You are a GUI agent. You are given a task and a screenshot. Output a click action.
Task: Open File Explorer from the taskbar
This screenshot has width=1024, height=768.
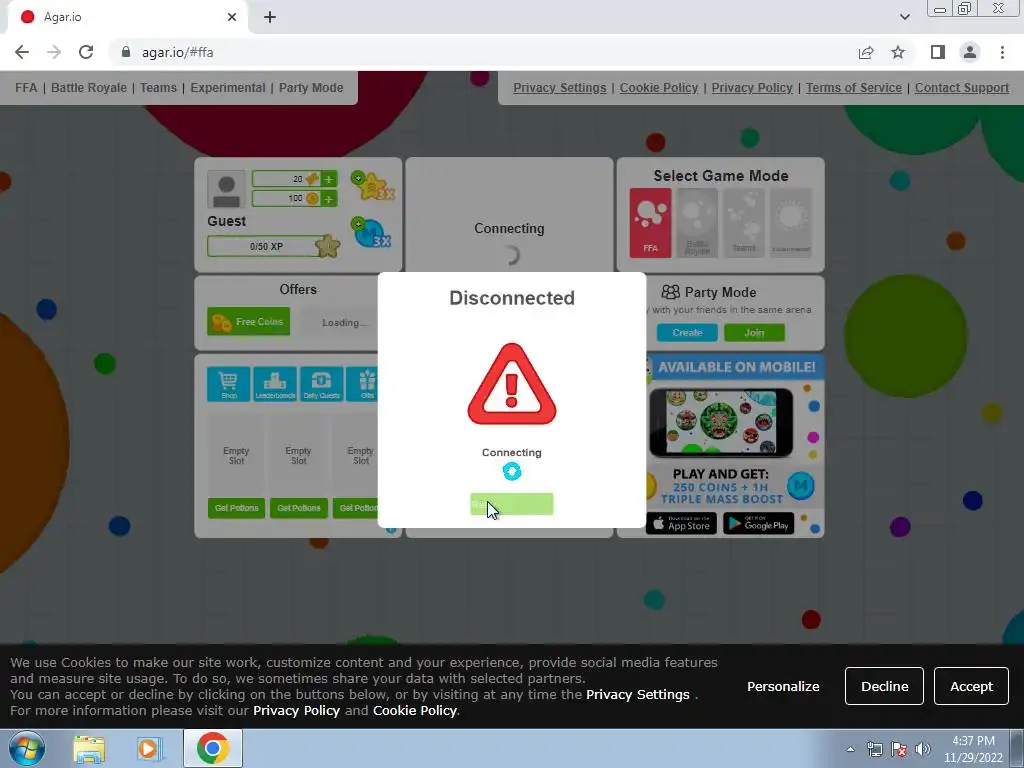coord(89,749)
